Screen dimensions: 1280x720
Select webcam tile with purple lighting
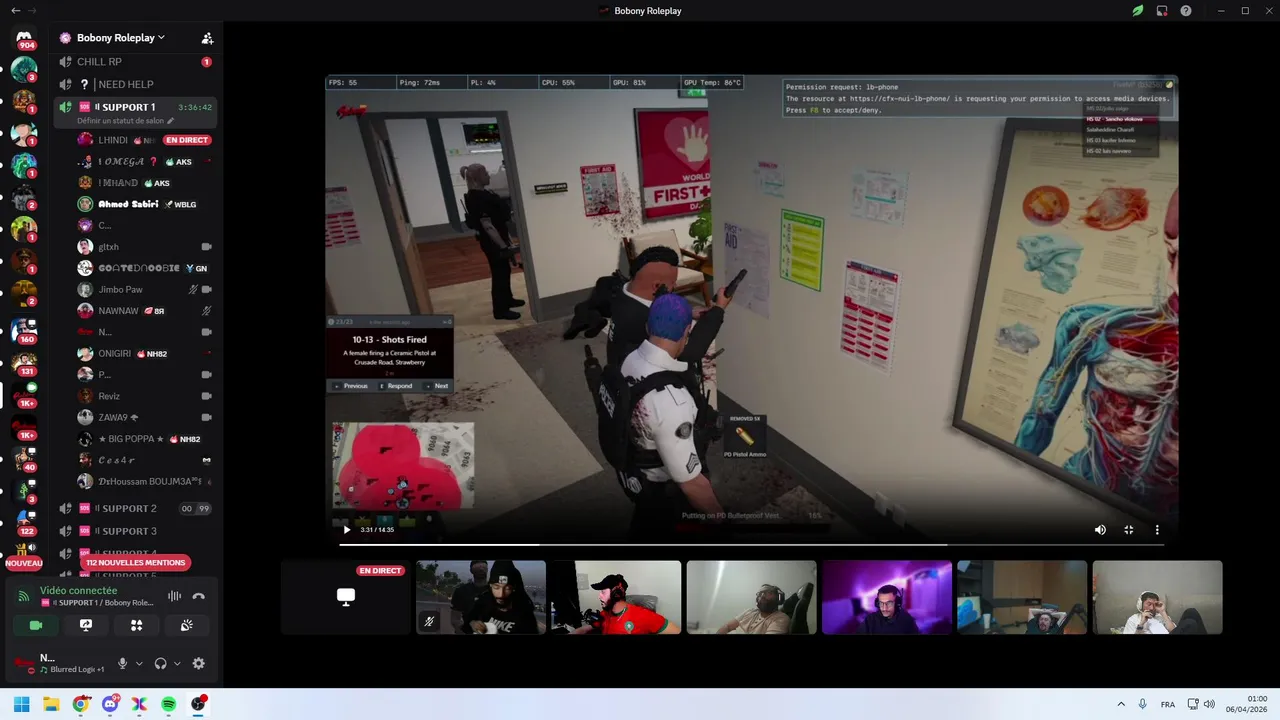tap(887, 597)
